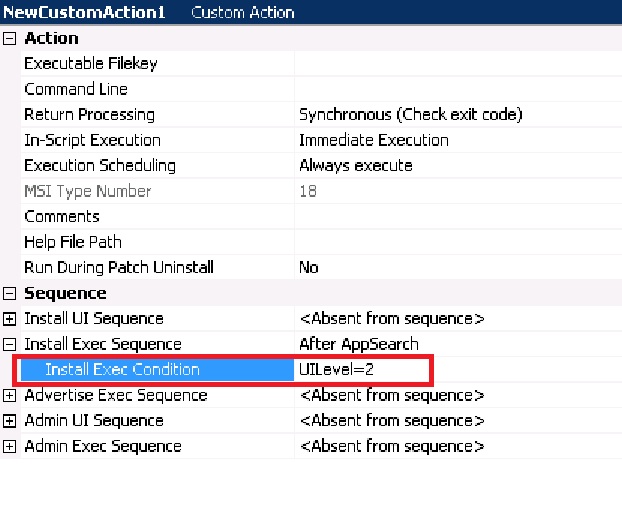Change the Run During Patch Uninstall value
The width and height of the screenshot is (622, 519).
[456, 268]
